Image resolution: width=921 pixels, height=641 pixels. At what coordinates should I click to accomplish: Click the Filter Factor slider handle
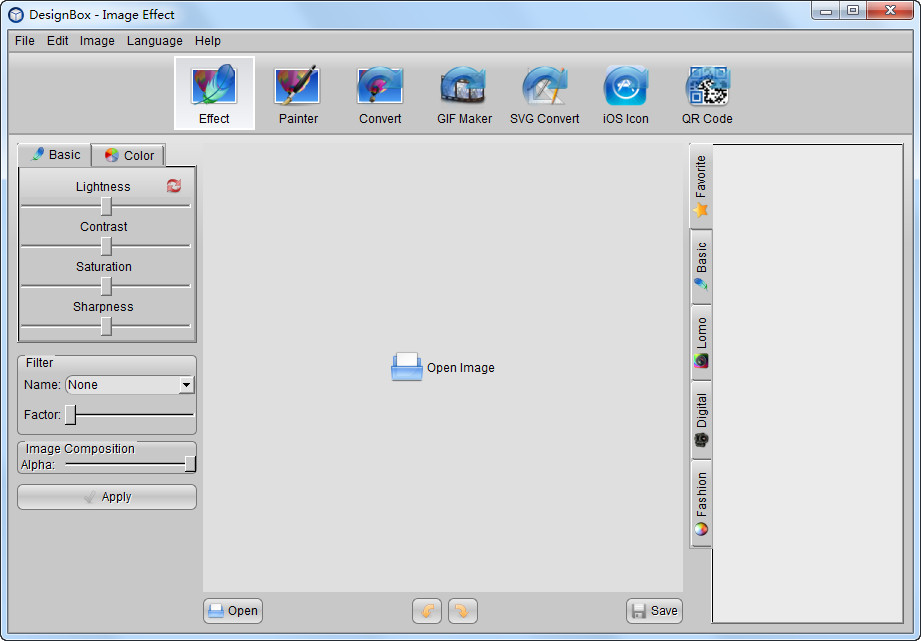point(70,415)
